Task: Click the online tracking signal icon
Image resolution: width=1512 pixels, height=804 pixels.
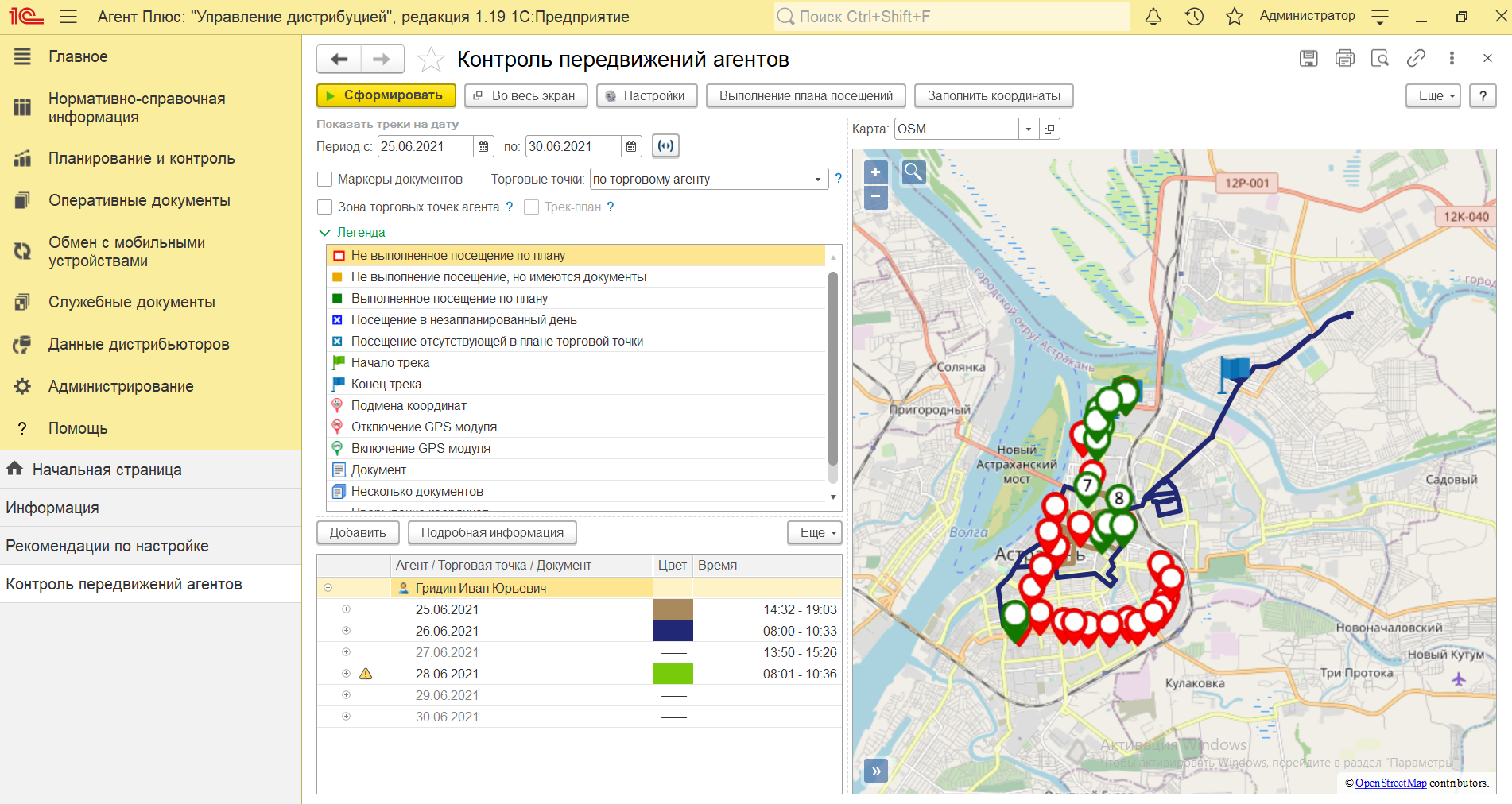Action: pyautogui.click(x=666, y=146)
